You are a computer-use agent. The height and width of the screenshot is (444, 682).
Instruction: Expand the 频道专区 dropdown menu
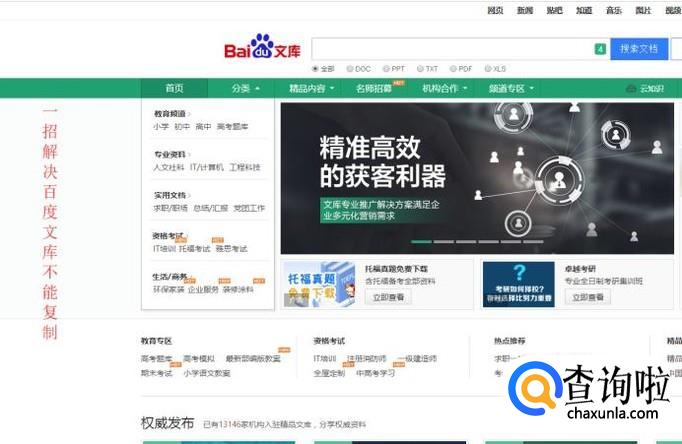(x=511, y=88)
